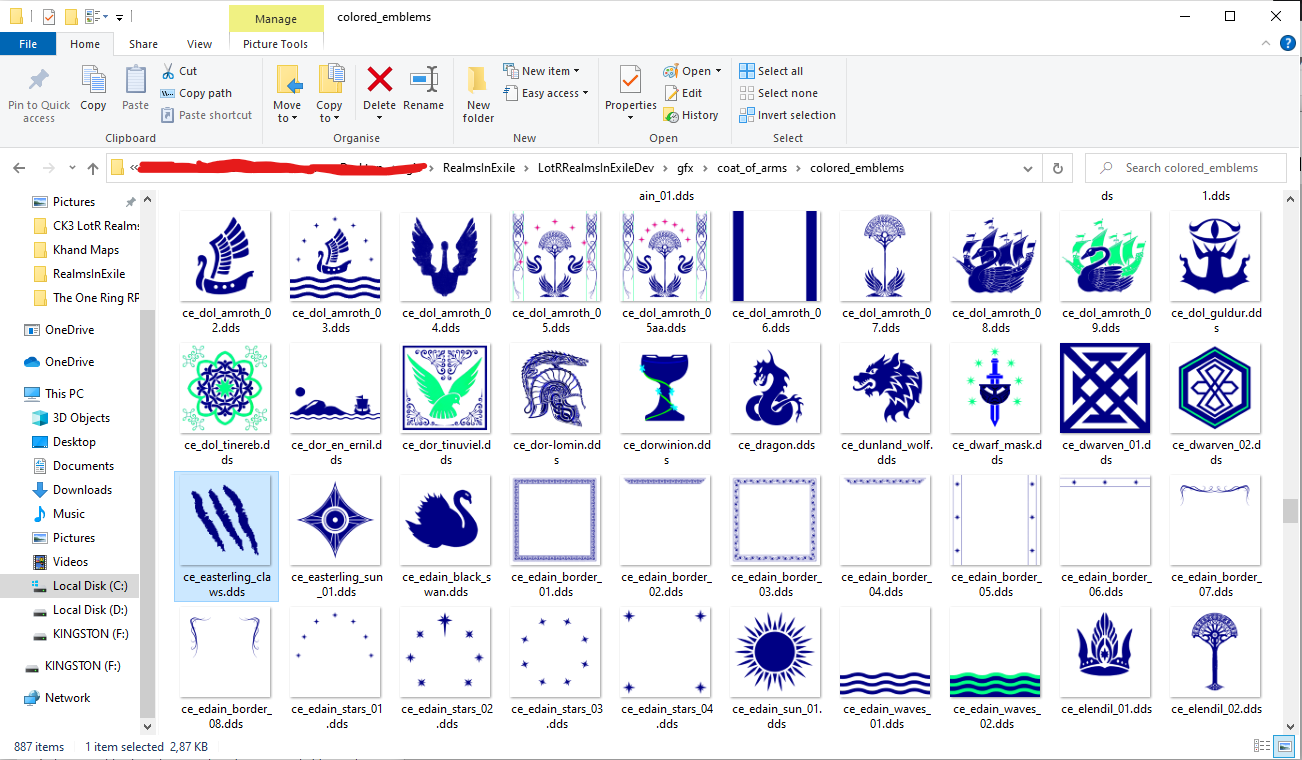Switch to the View ribbon tab

[200, 44]
